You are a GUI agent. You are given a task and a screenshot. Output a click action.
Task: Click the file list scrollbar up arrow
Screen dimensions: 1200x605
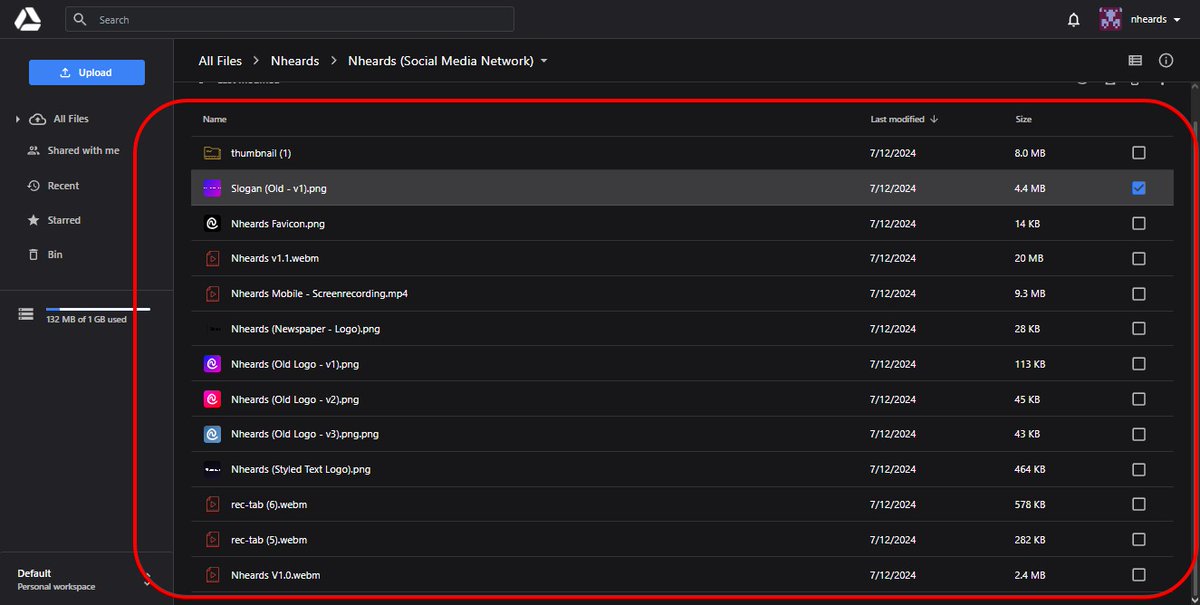1193,89
